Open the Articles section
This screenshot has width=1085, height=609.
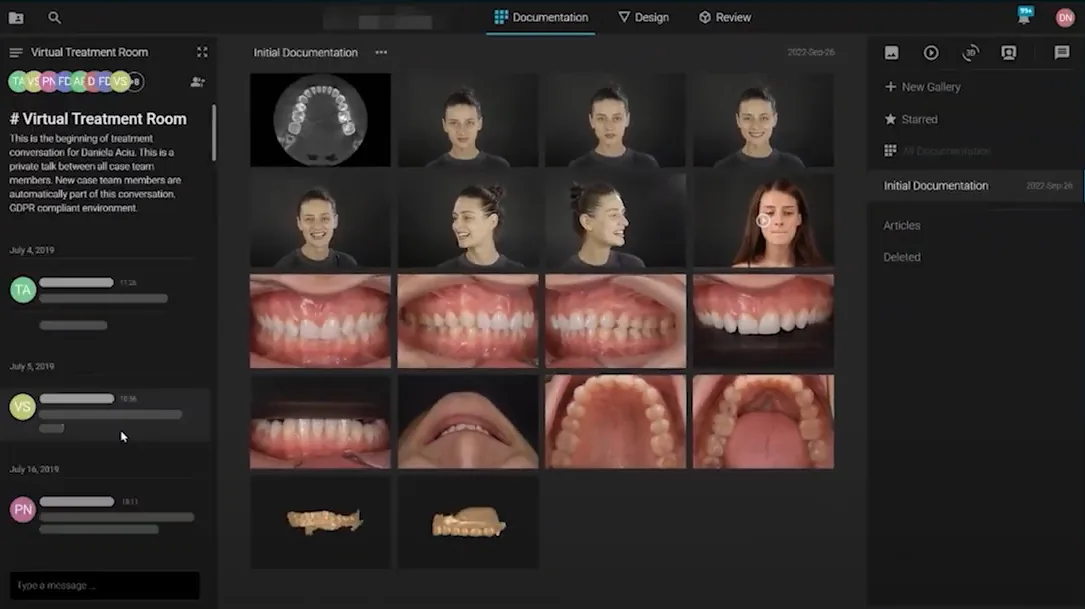coord(902,226)
